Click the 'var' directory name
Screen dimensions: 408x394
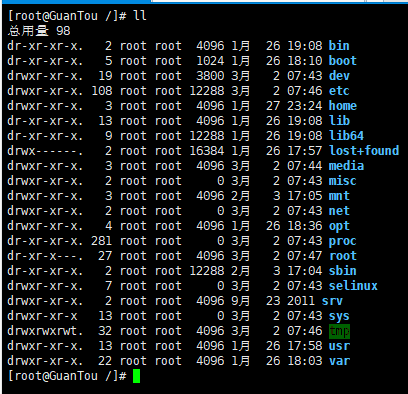(x=339, y=361)
